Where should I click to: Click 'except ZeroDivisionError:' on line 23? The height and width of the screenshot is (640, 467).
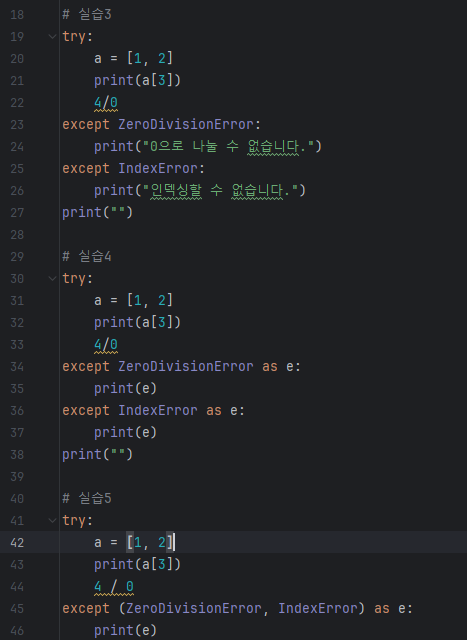161,124
